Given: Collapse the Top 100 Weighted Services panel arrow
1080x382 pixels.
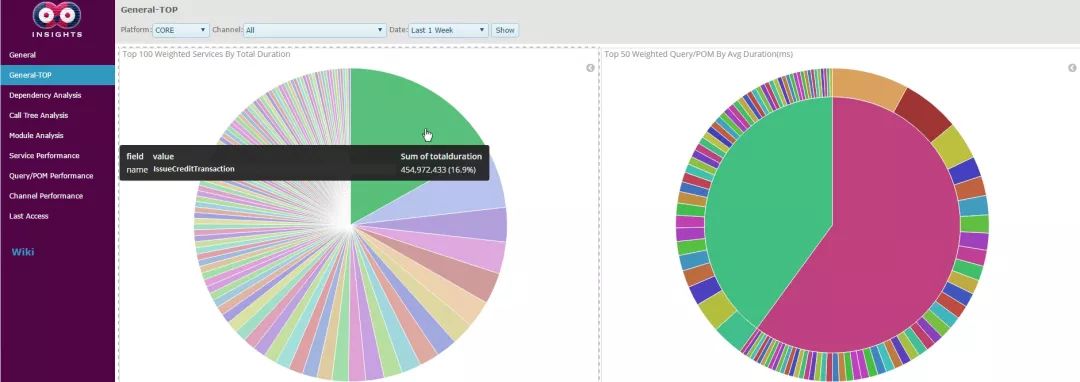Looking at the screenshot, I should pos(590,68).
